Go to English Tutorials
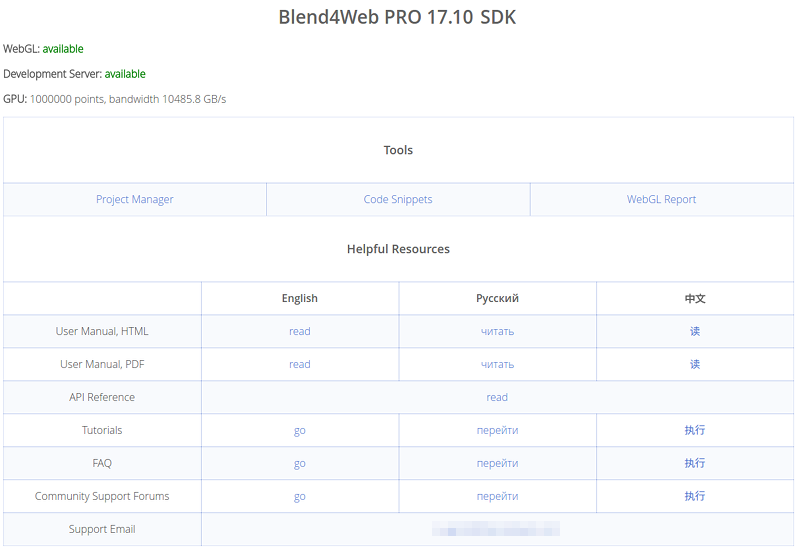800x552 pixels. [300, 430]
